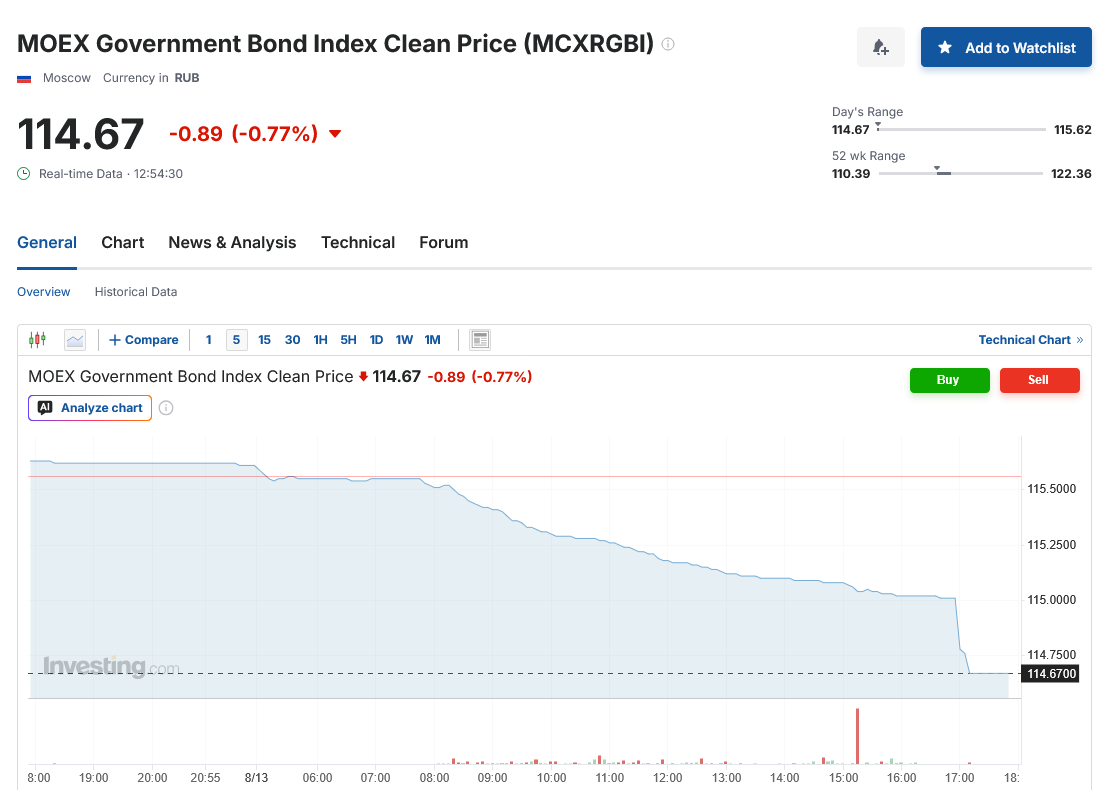Click the Day's Range slider bar
This screenshot has width=1102, height=790.
click(x=961, y=129)
